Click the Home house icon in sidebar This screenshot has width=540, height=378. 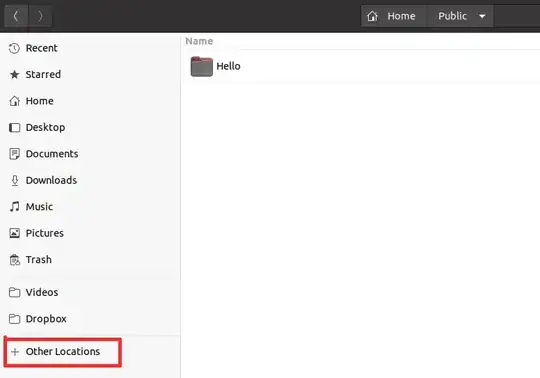[14, 101]
